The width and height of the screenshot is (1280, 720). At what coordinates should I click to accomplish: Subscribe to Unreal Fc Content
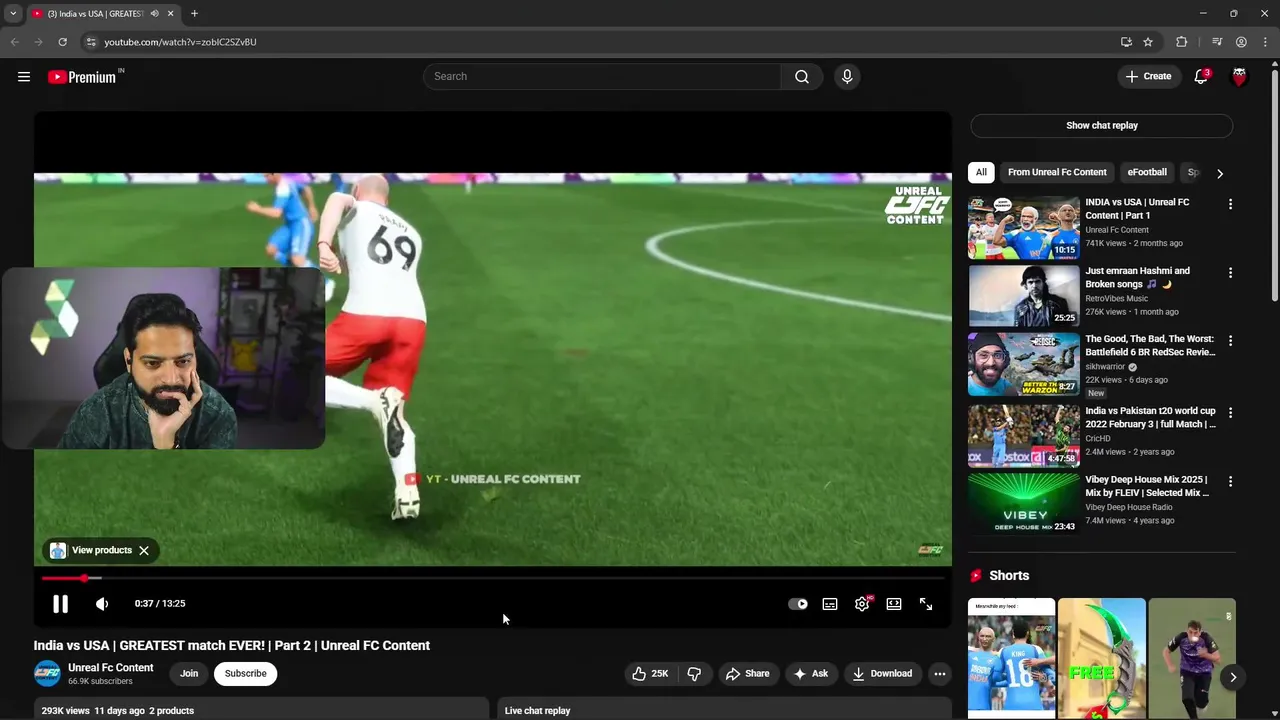point(245,674)
